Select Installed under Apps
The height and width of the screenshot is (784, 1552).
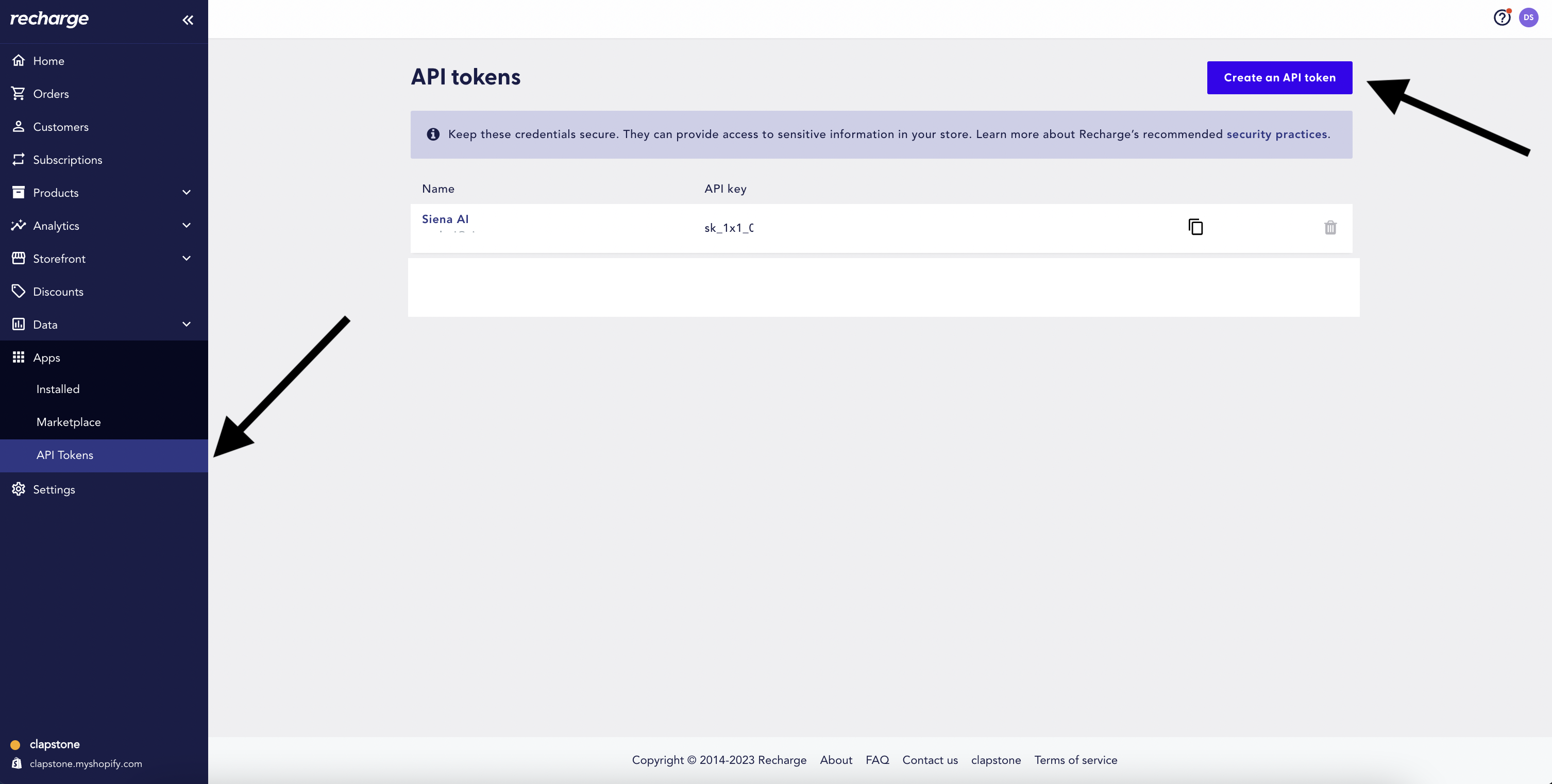[x=104, y=389]
